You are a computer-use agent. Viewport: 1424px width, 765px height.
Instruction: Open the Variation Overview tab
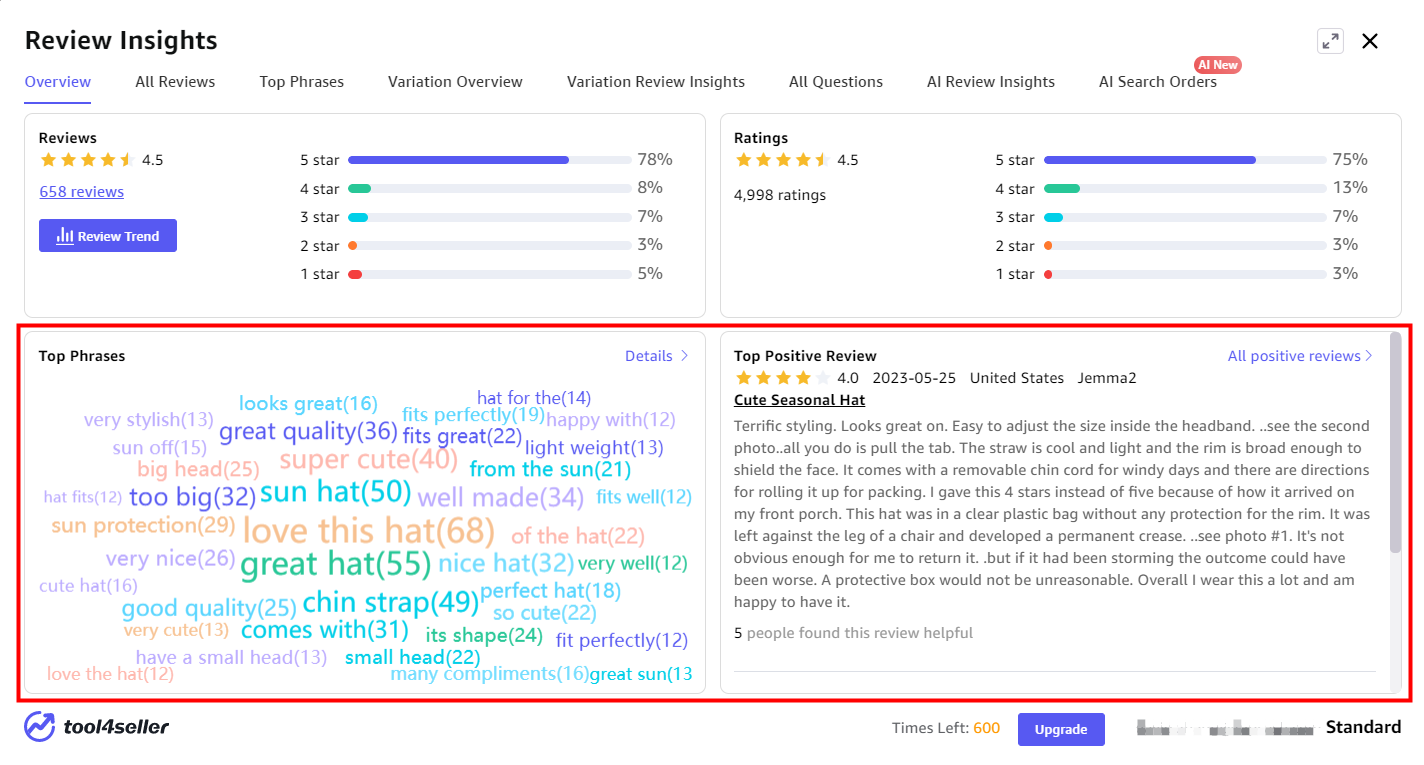(455, 82)
